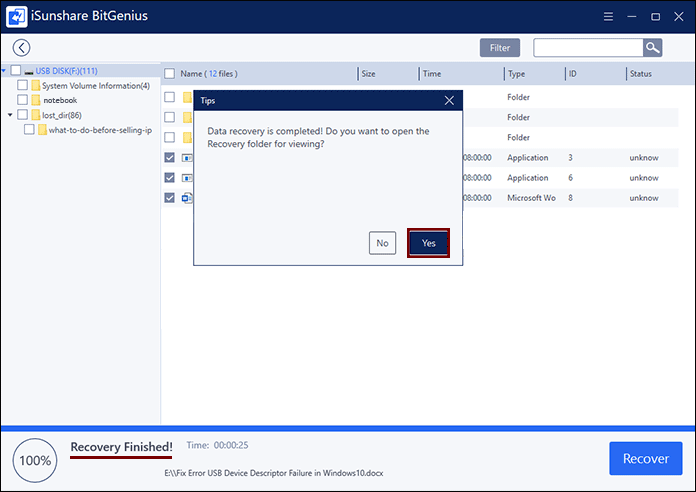Screen dimensions: 696x492
Task: Click the file icon in ID 6 row
Action: point(187,178)
